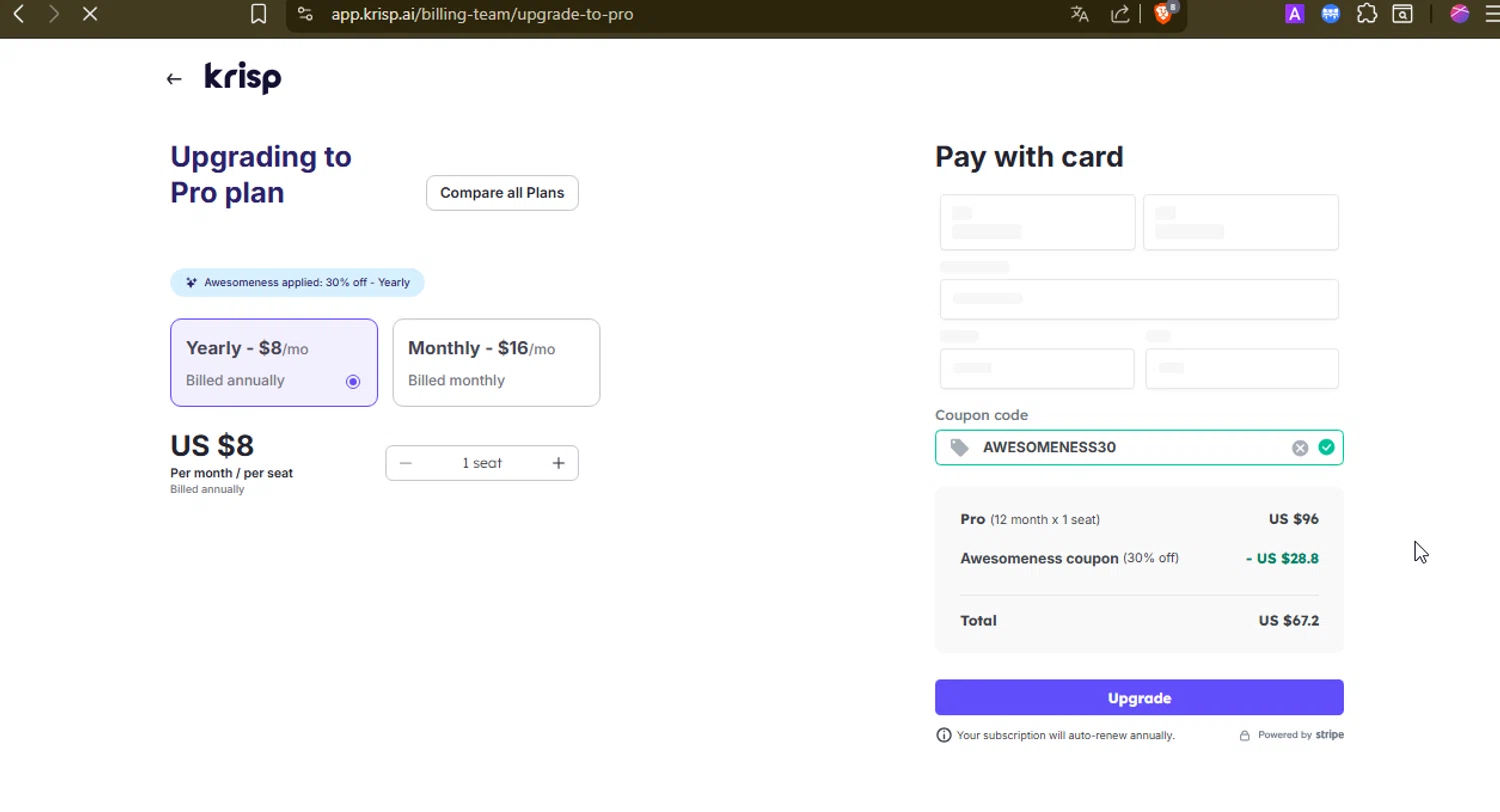This screenshot has width=1500, height=812.
Task: Select the Monthly $16/mo plan
Action: click(x=496, y=363)
